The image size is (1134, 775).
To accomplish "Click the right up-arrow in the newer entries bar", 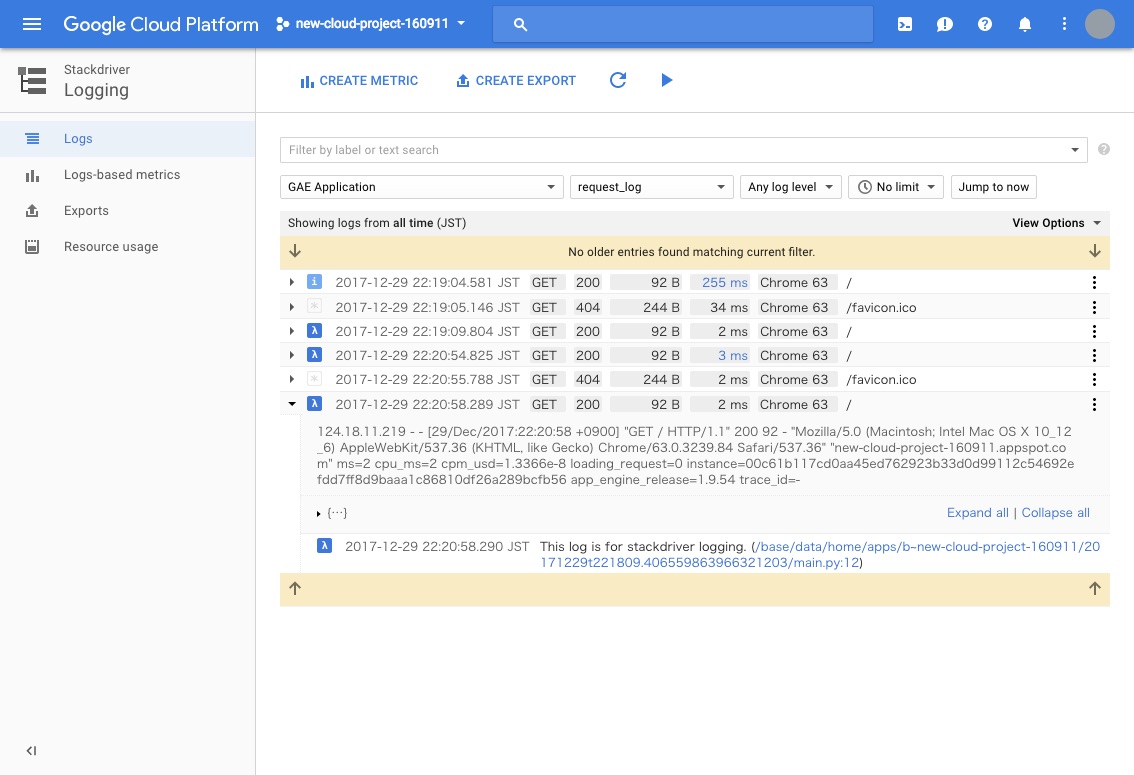I will [1095, 588].
